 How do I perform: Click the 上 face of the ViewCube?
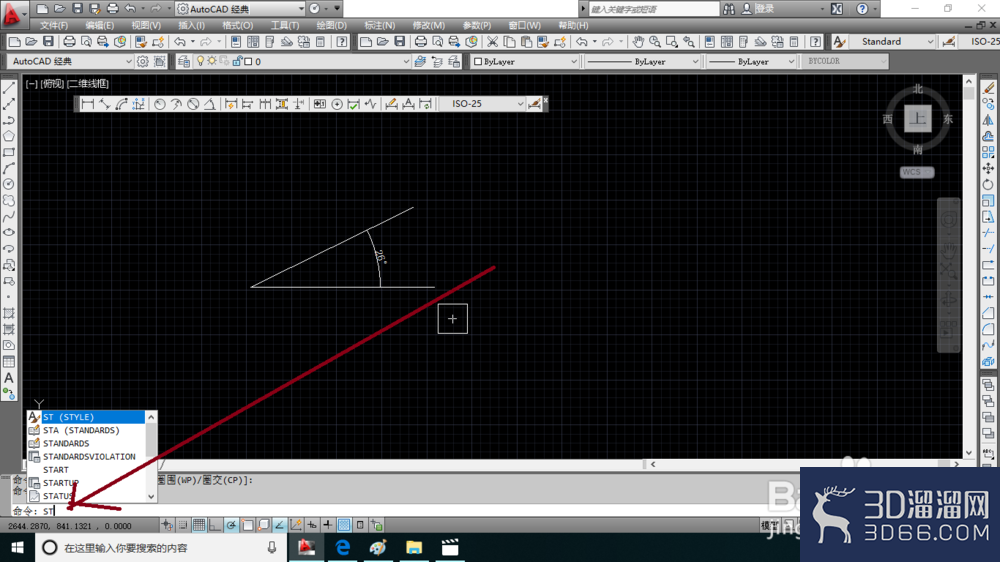[918, 119]
